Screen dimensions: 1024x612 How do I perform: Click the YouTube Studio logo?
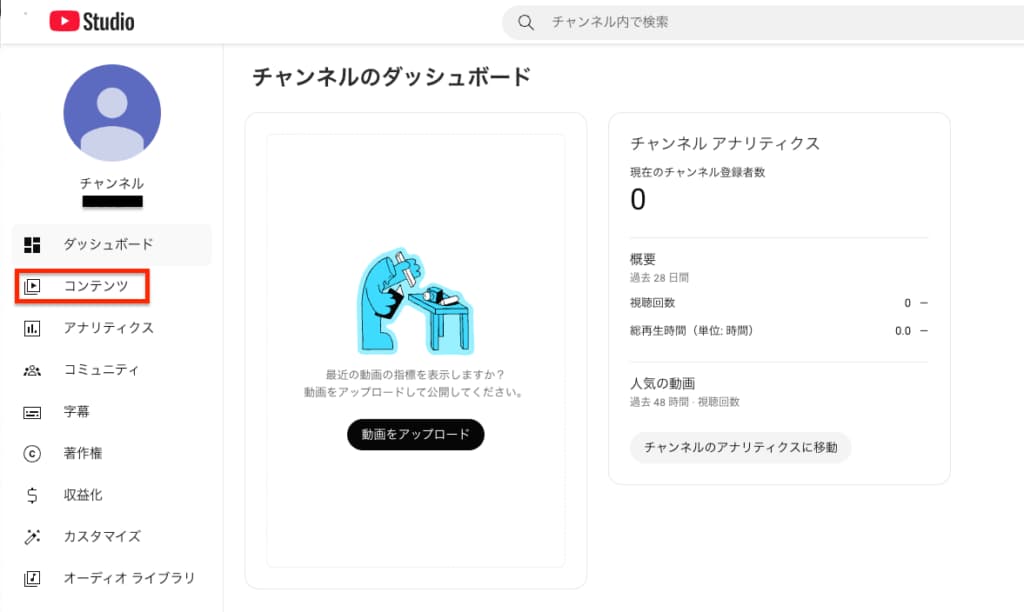click(92, 21)
